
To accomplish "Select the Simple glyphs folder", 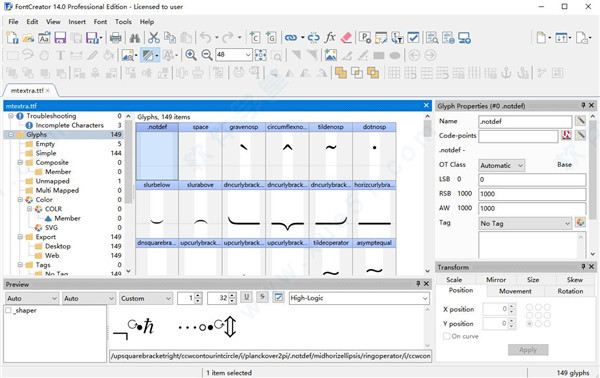I will tap(46, 153).
